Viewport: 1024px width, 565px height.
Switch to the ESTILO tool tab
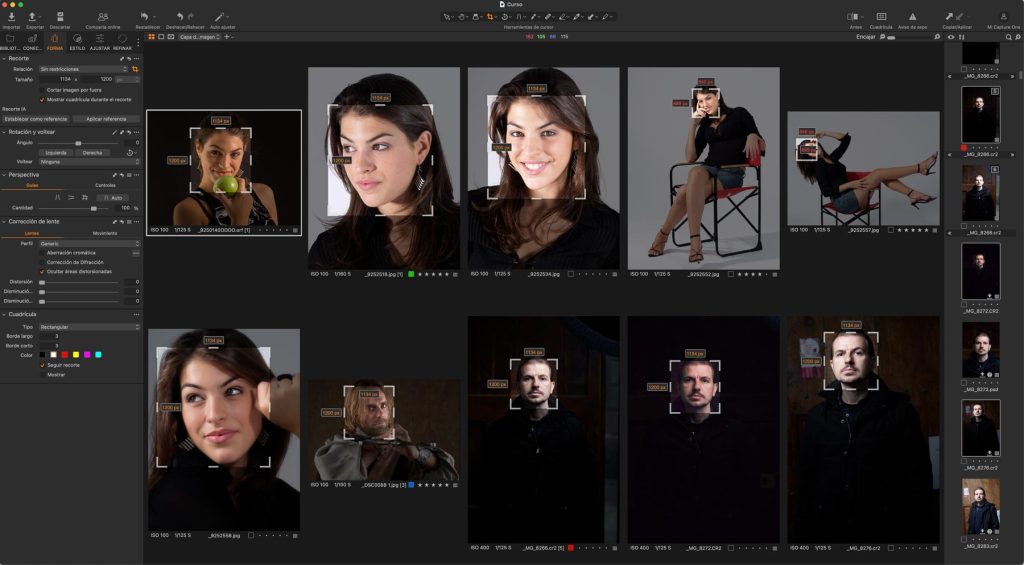[77, 42]
